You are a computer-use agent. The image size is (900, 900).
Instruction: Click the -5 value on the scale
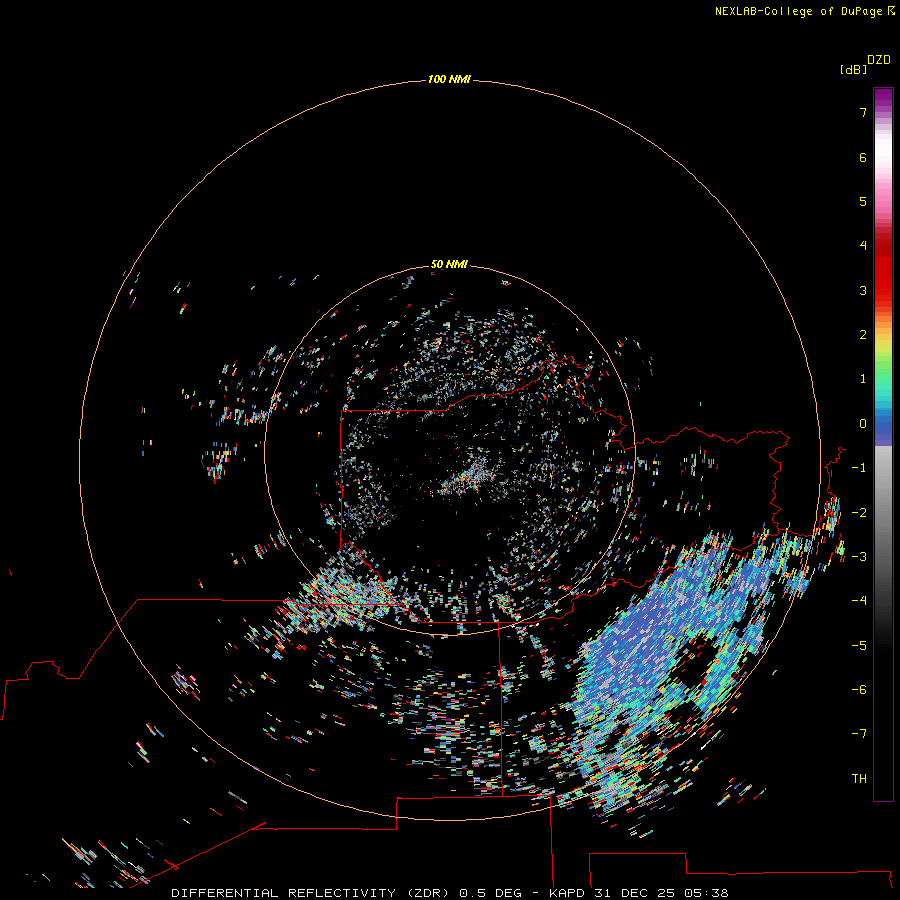tap(859, 646)
